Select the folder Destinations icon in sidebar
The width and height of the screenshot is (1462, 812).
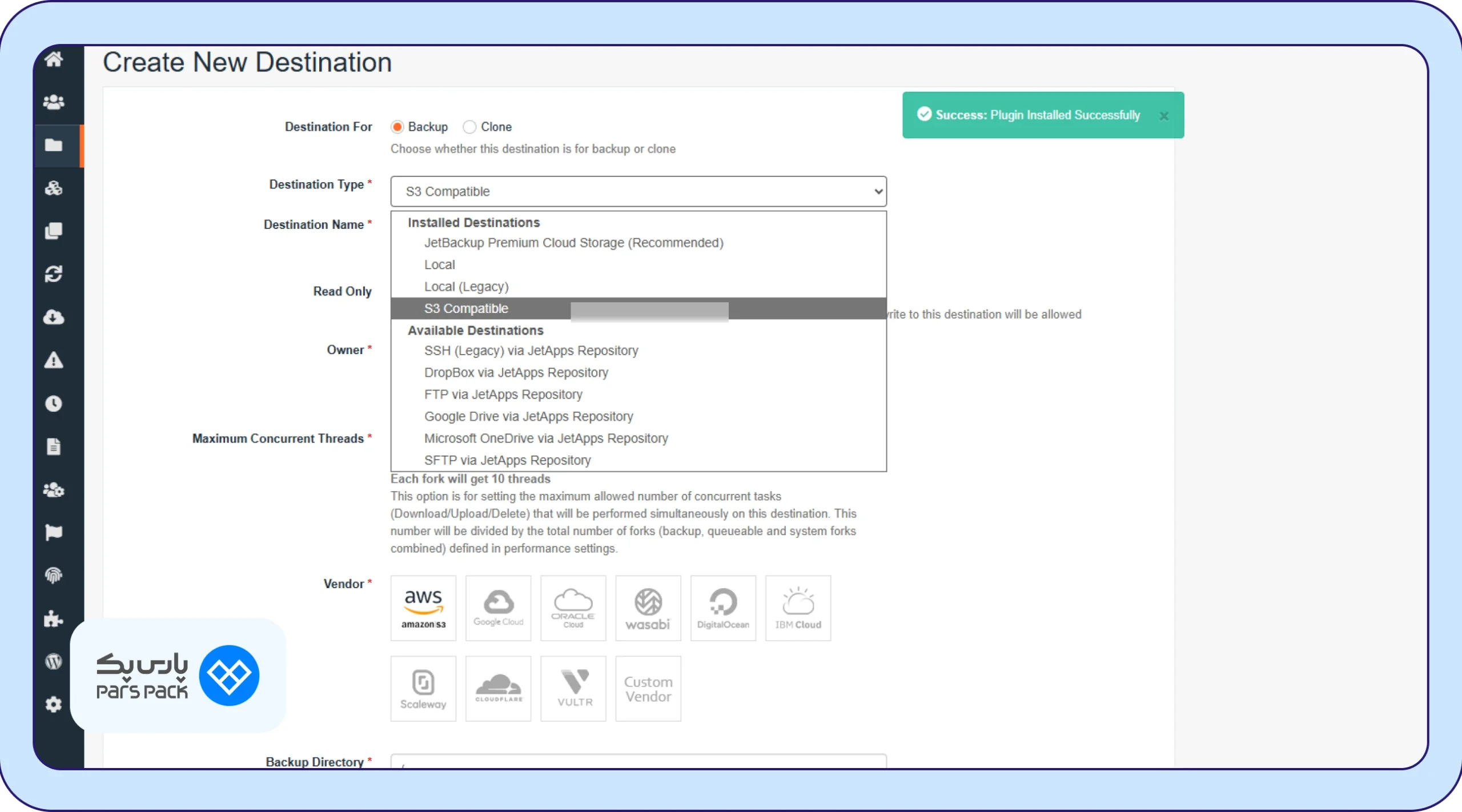pyautogui.click(x=54, y=145)
